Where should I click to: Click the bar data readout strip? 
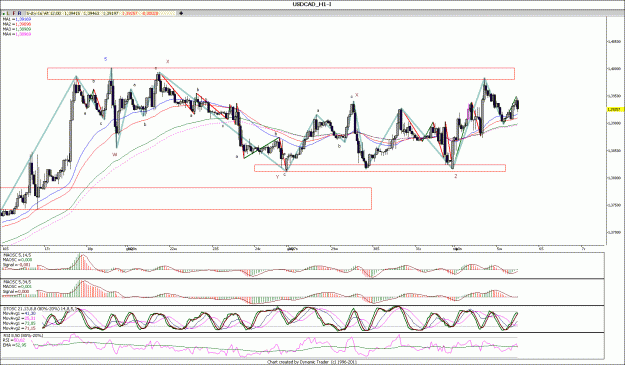[100, 13]
